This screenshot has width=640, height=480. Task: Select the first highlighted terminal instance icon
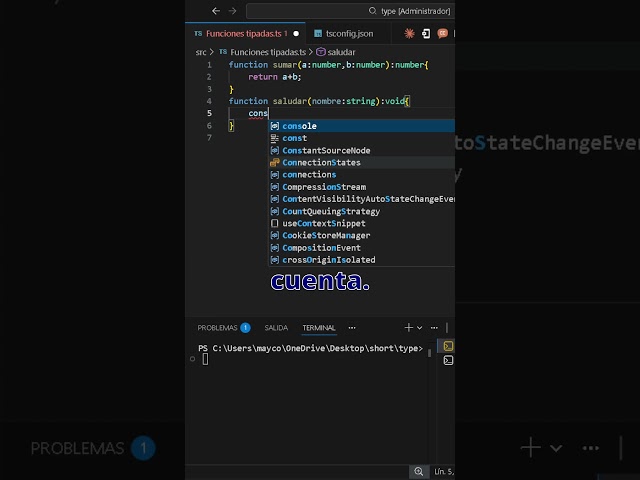point(448,346)
